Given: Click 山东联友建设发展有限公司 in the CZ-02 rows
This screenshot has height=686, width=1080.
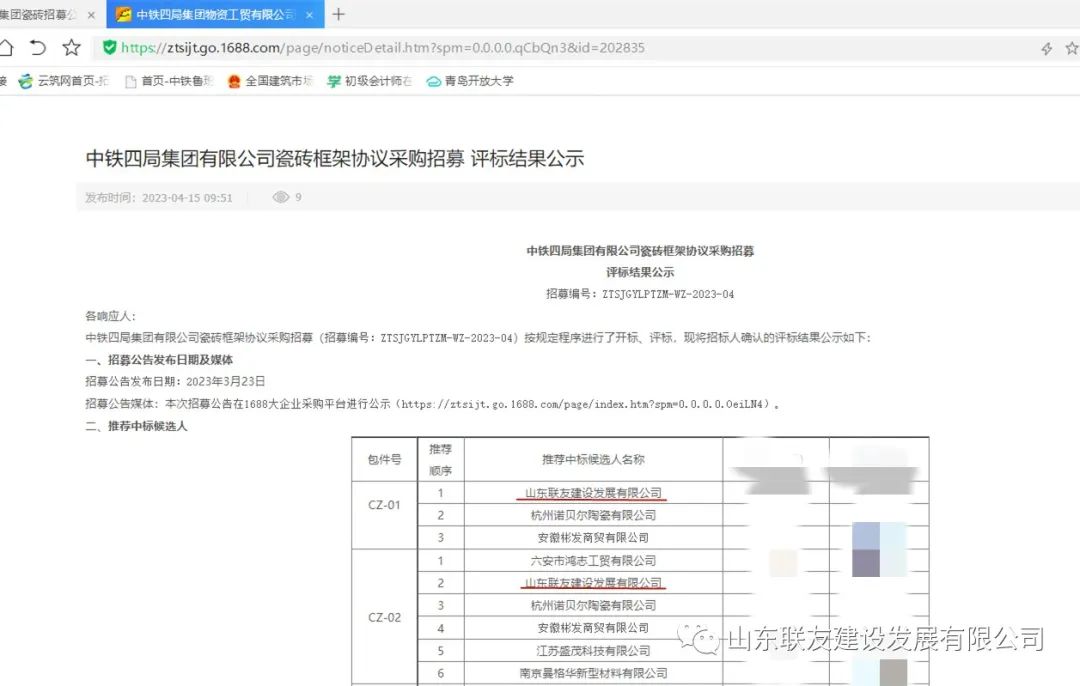Looking at the screenshot, I should tap(593, 583).
